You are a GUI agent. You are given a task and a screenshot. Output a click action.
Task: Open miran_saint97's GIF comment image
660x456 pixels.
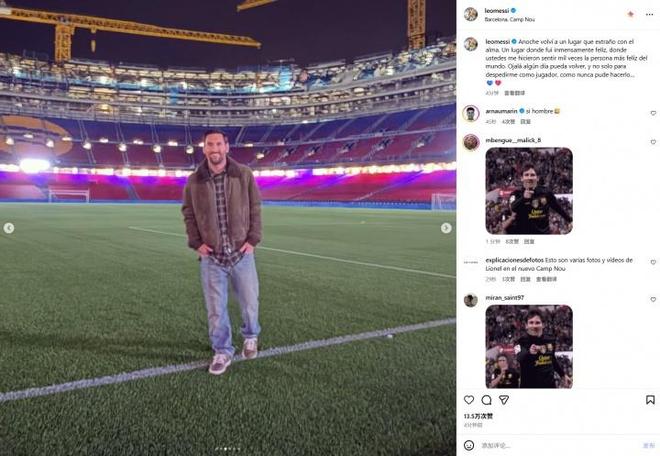pos(528,347)
